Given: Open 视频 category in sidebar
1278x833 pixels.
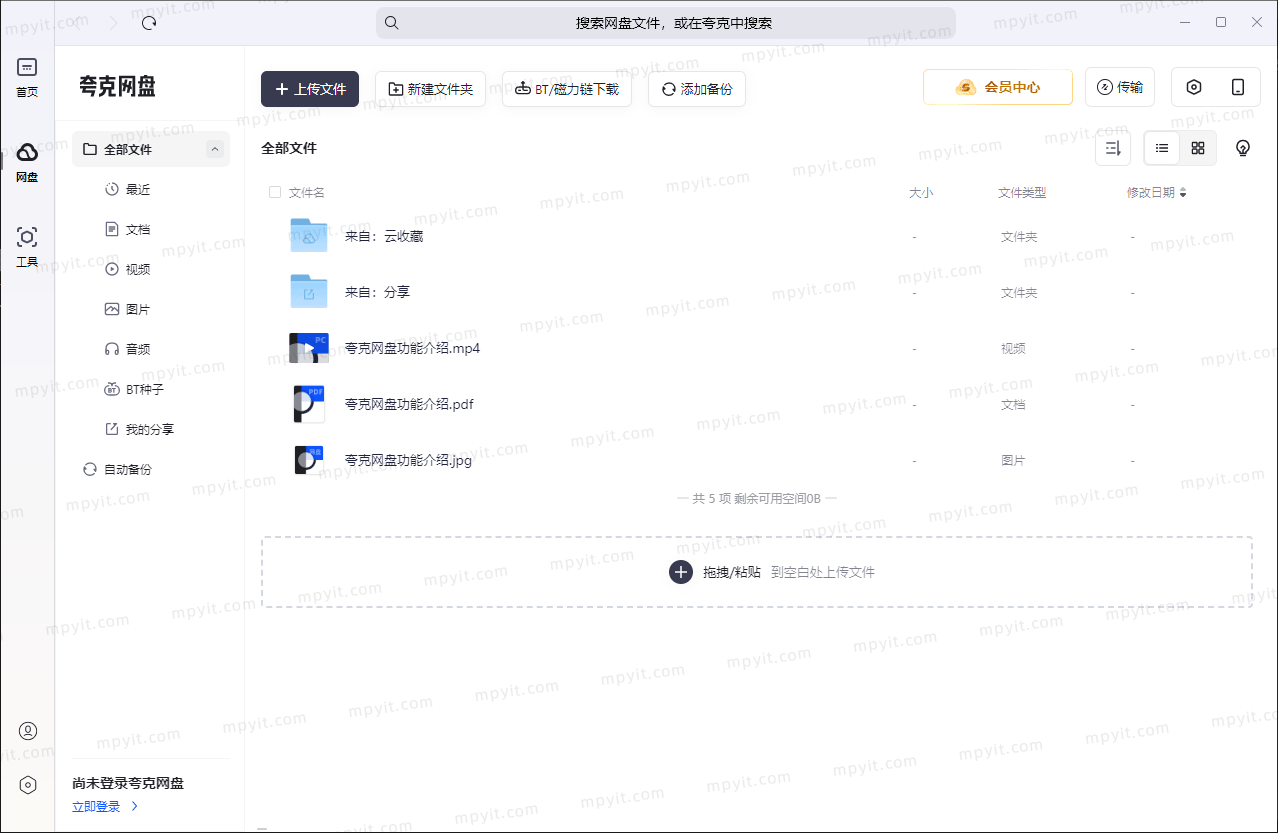Looking at the screenshot, I should pyautogui.click(x=138, y=269).
